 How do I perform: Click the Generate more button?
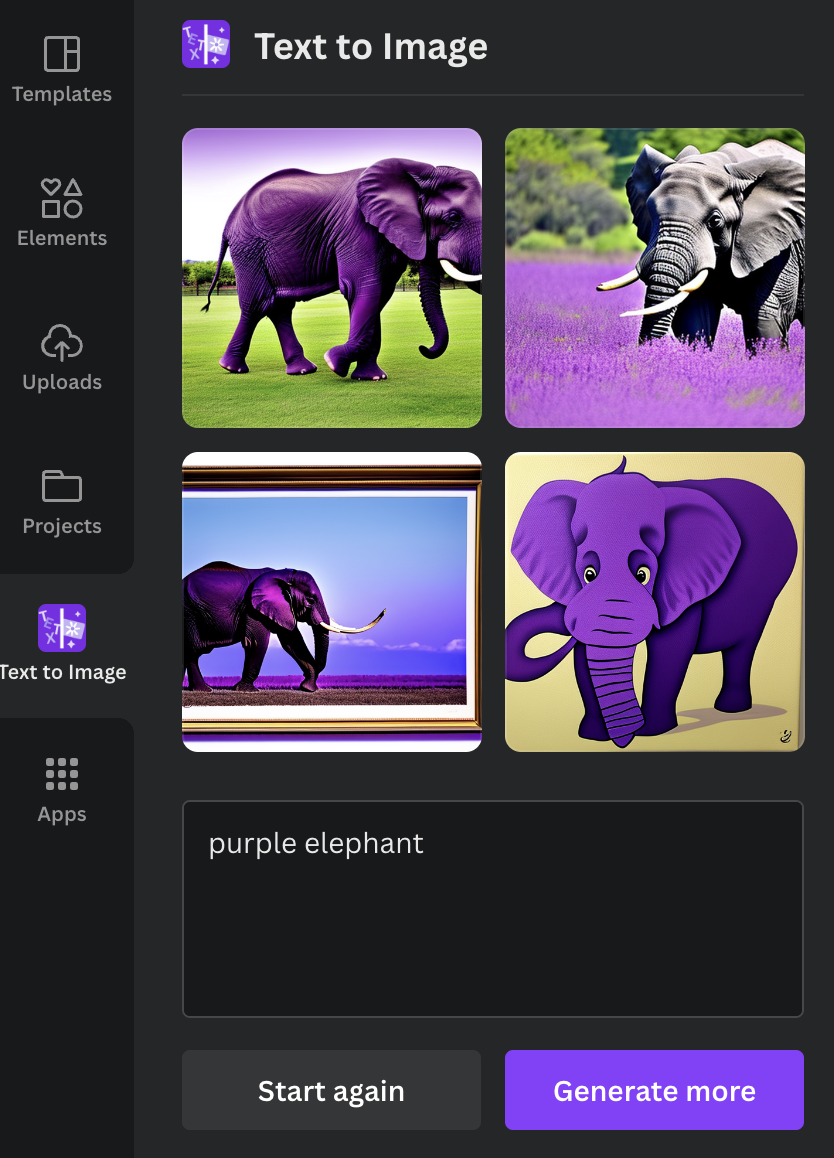[x=654, y=1090]
